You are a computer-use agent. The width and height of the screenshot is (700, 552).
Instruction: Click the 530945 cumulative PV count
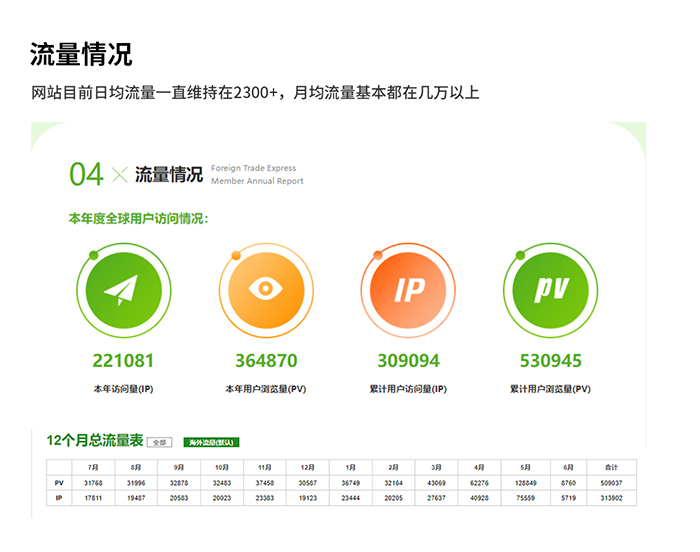coord(550,361)
